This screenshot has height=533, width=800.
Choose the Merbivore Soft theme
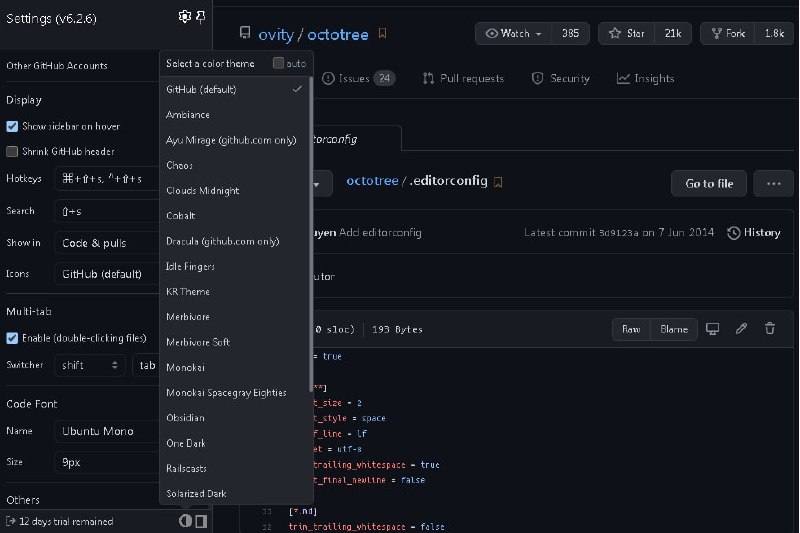(x=235, y=342)
